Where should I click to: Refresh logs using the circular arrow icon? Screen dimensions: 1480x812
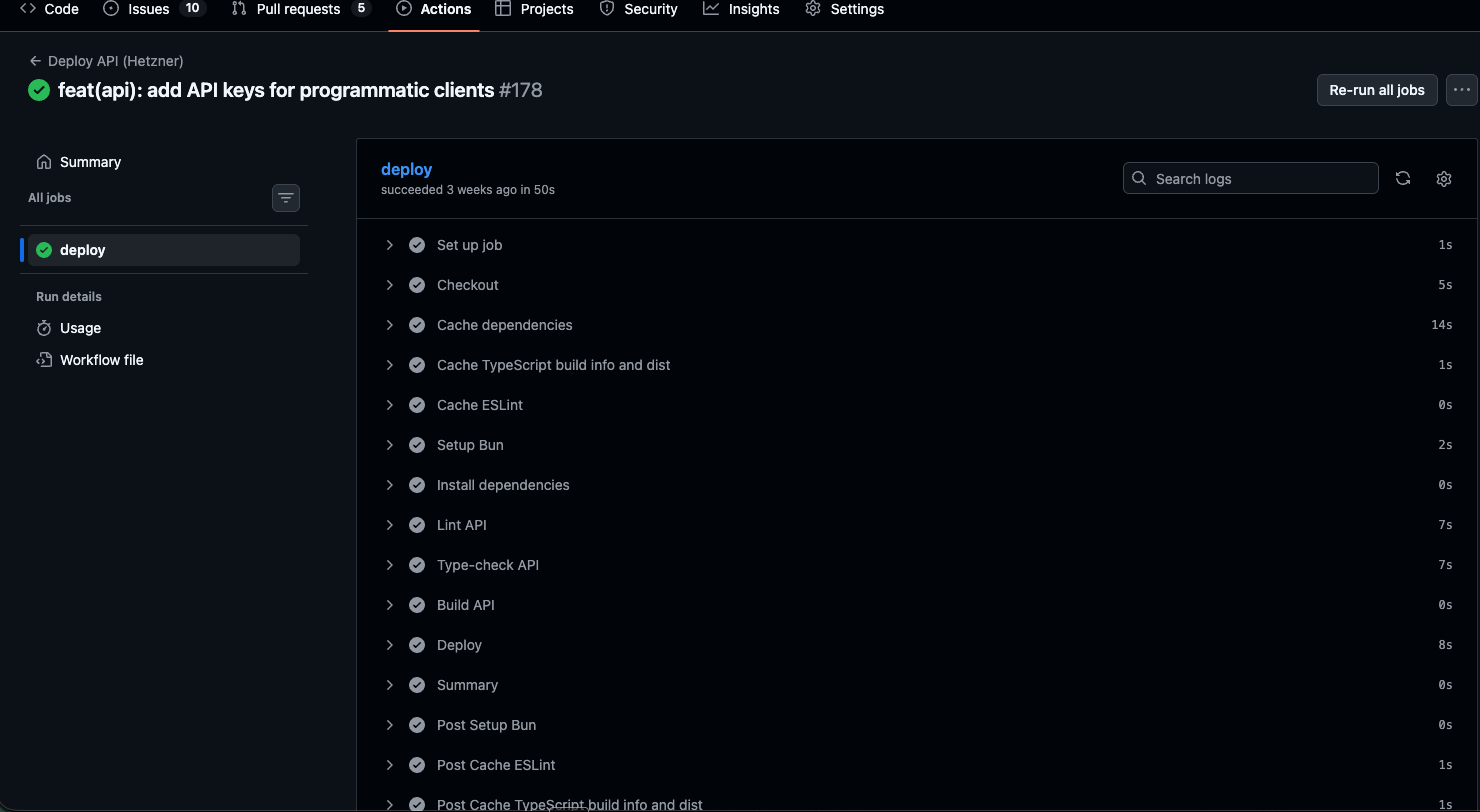coord(1402,177)
